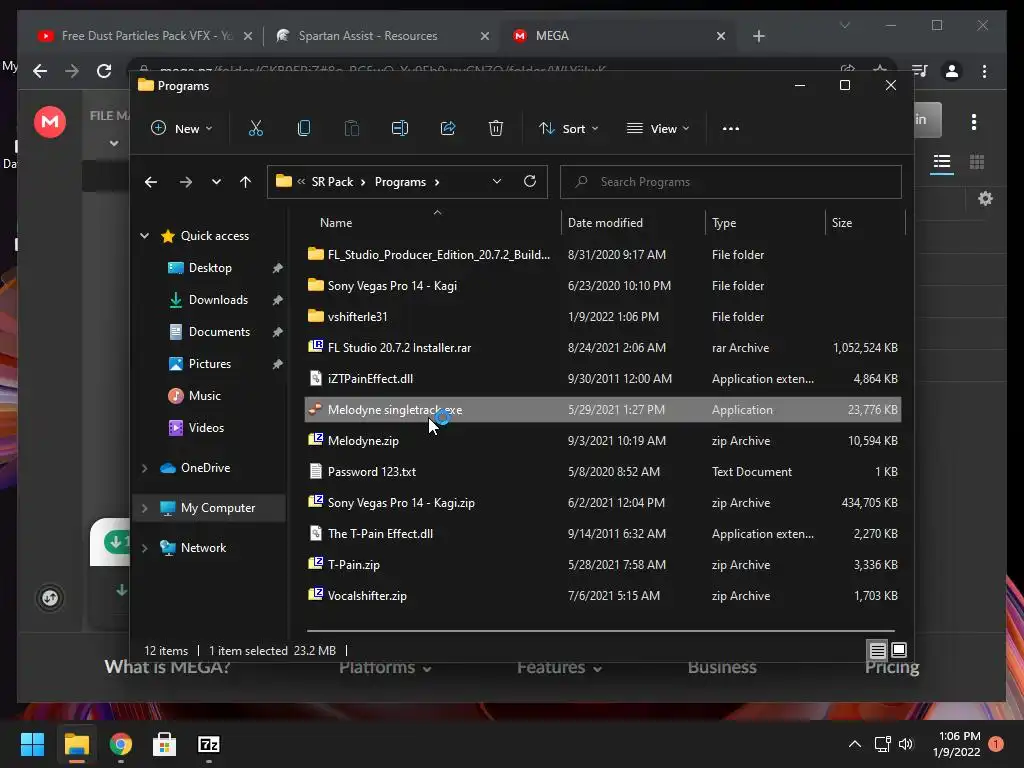Expand the OneDrive tree node
The width and height of the screenshot is (1024, 768).
pos(144,468)
